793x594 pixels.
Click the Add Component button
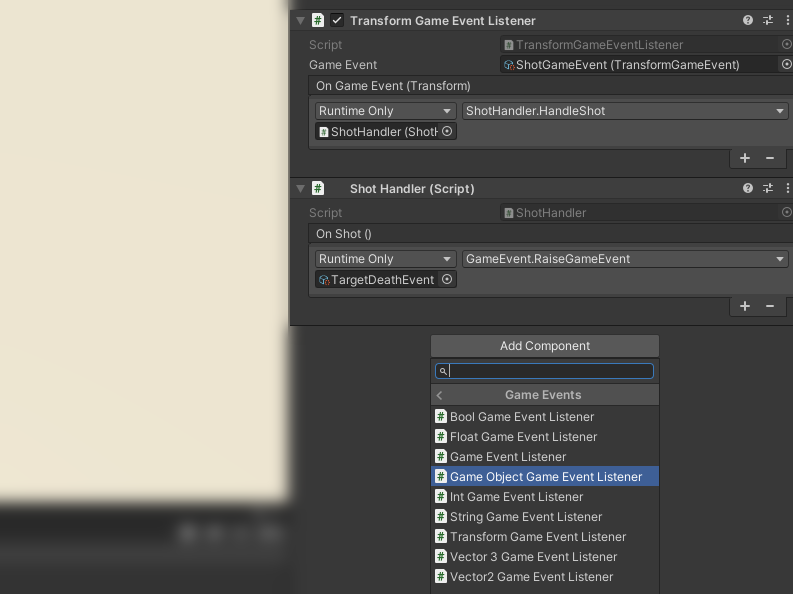coord(545,346)
